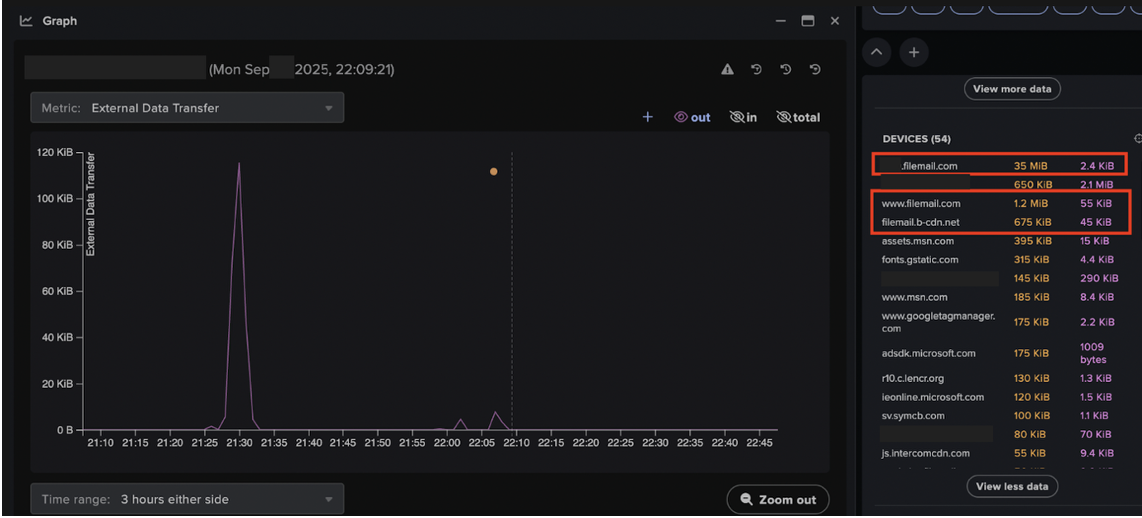Select the www.googletagmanager.com device
Screen dimensions: 1142x518
pos(938,322)
